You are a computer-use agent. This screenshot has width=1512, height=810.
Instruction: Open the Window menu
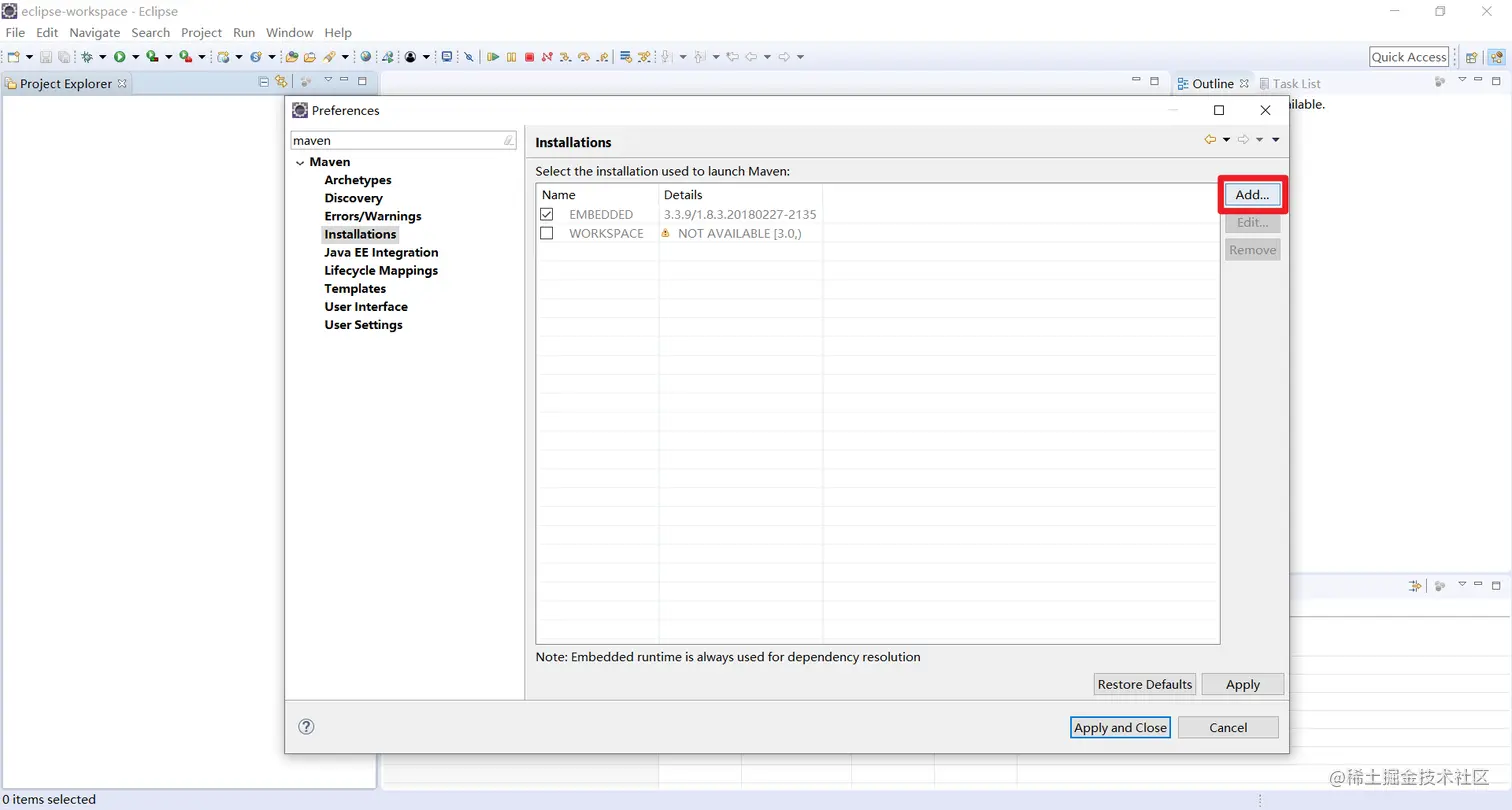(x=290, y=32)
